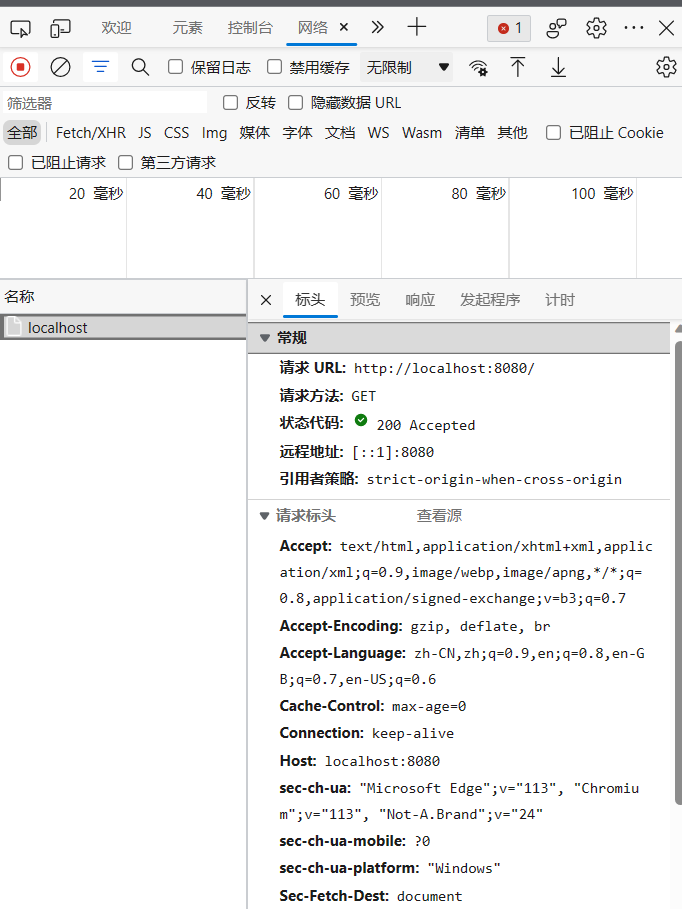Open the 发起程序 tab

tap(490, 300)
